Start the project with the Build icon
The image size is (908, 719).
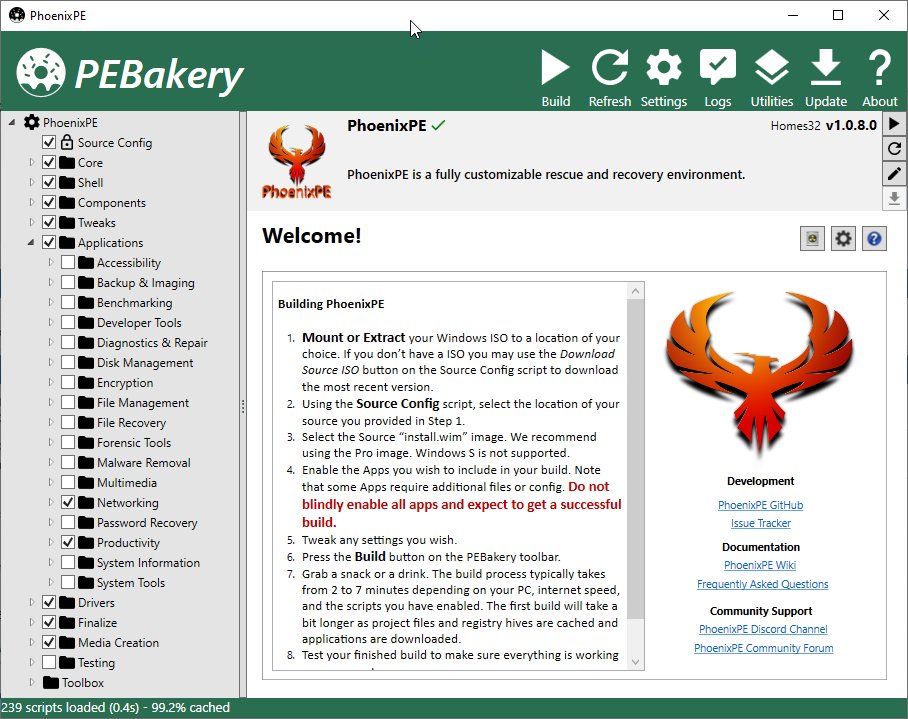(555, 68)
